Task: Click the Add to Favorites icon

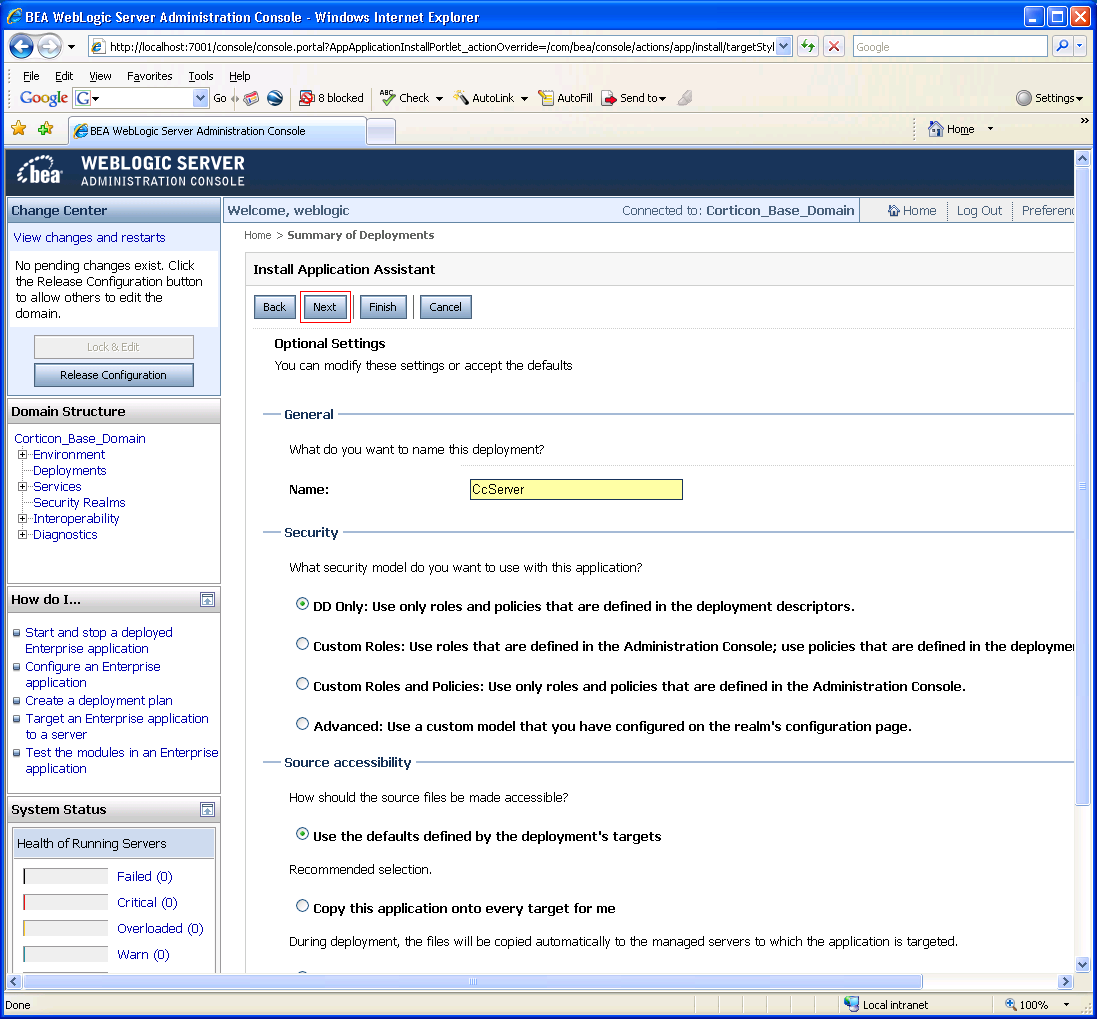Action: pyautogui.click(x=46, y=129)
